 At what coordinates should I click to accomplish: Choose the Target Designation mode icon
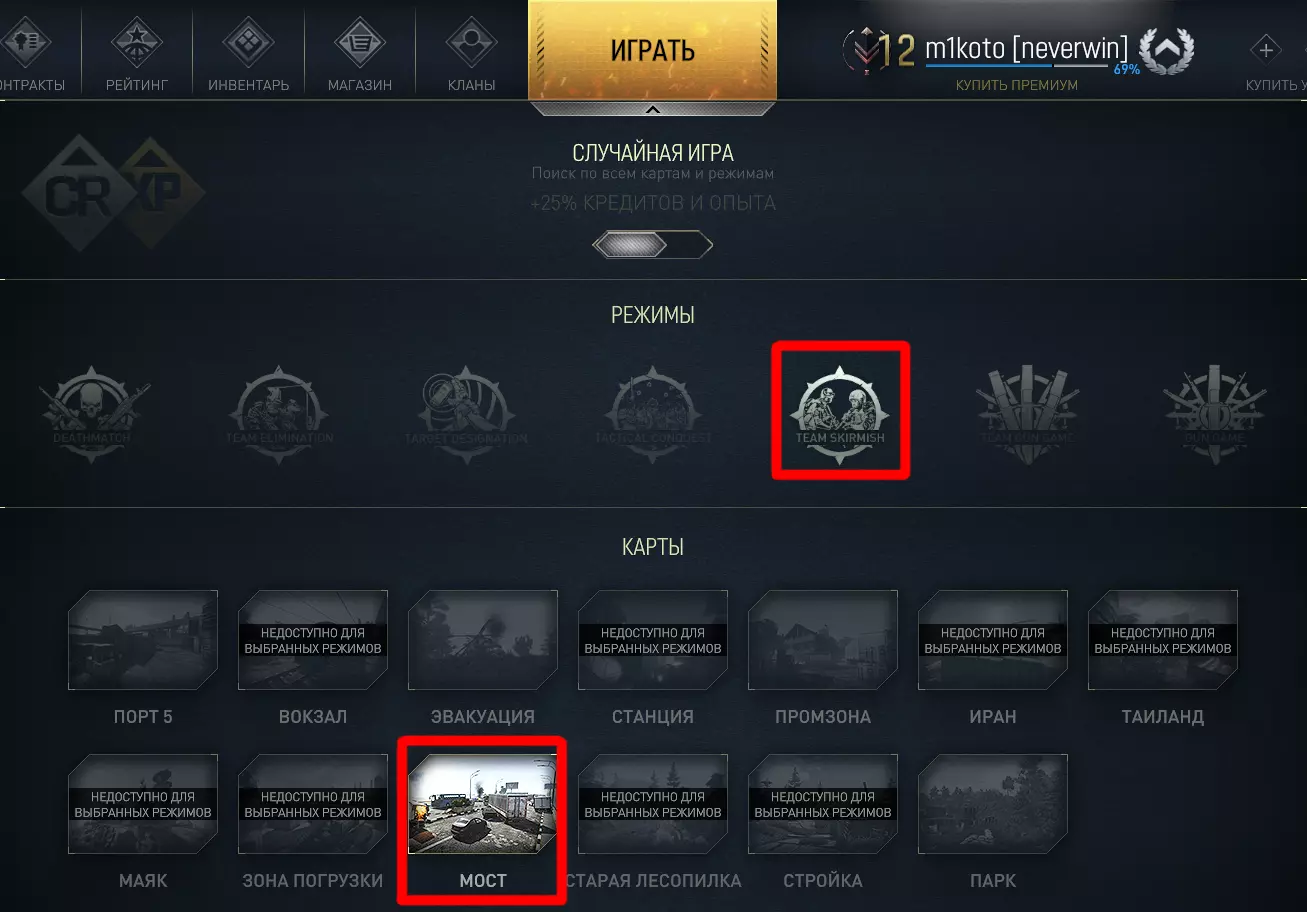466,412
